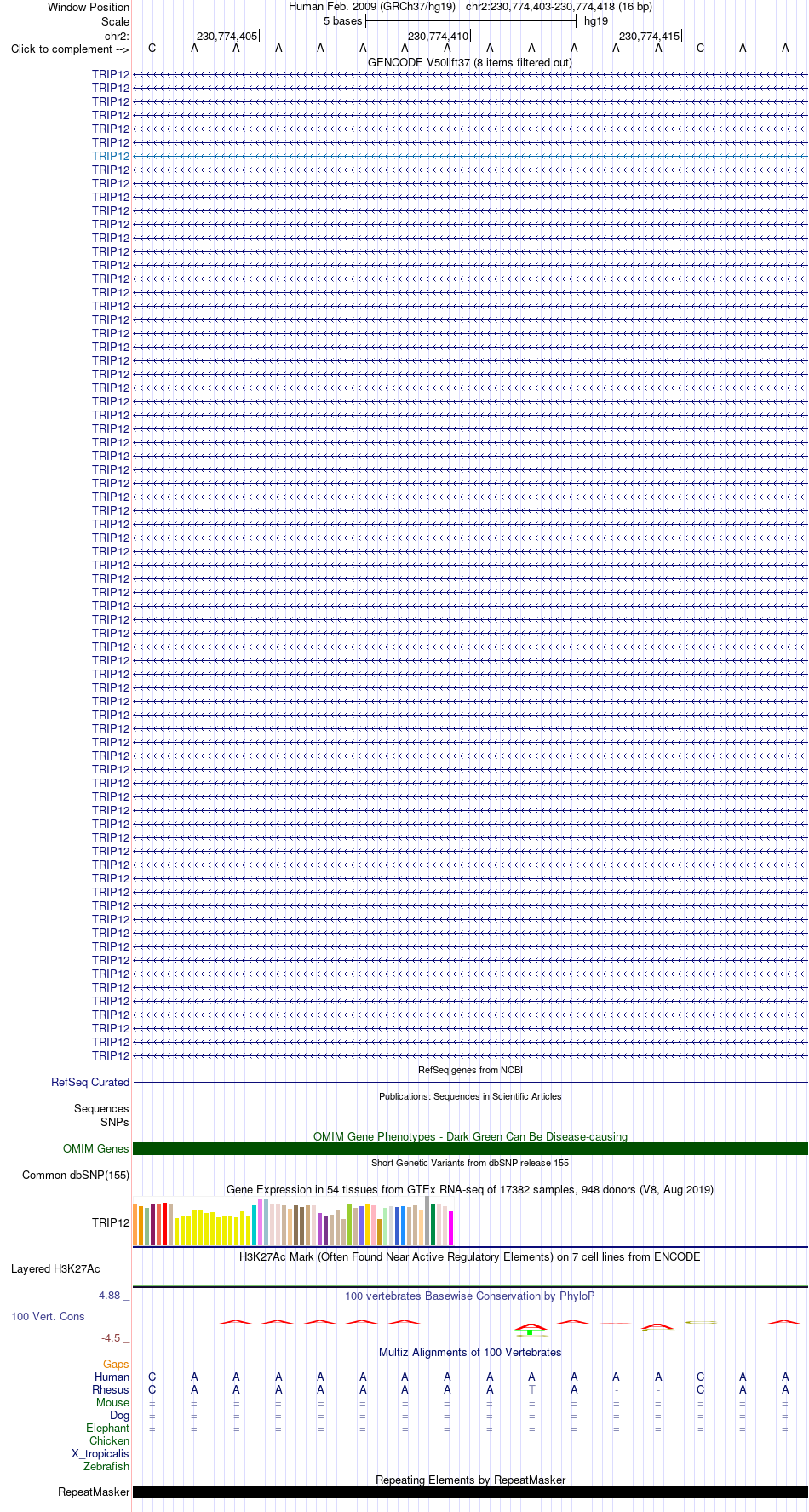Select the Mouse alignment row label
The width and height of the screenshot is (809, 1512).
112,1402
